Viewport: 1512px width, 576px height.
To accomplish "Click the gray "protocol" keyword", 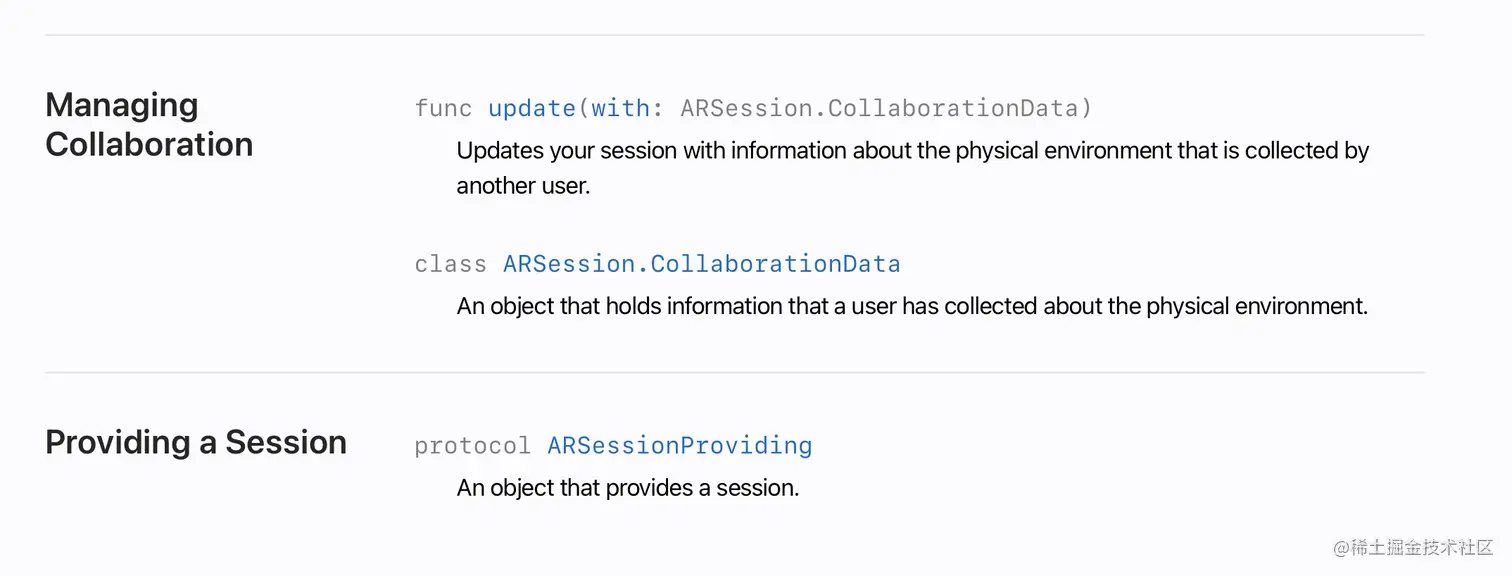I will coord(472,445).
